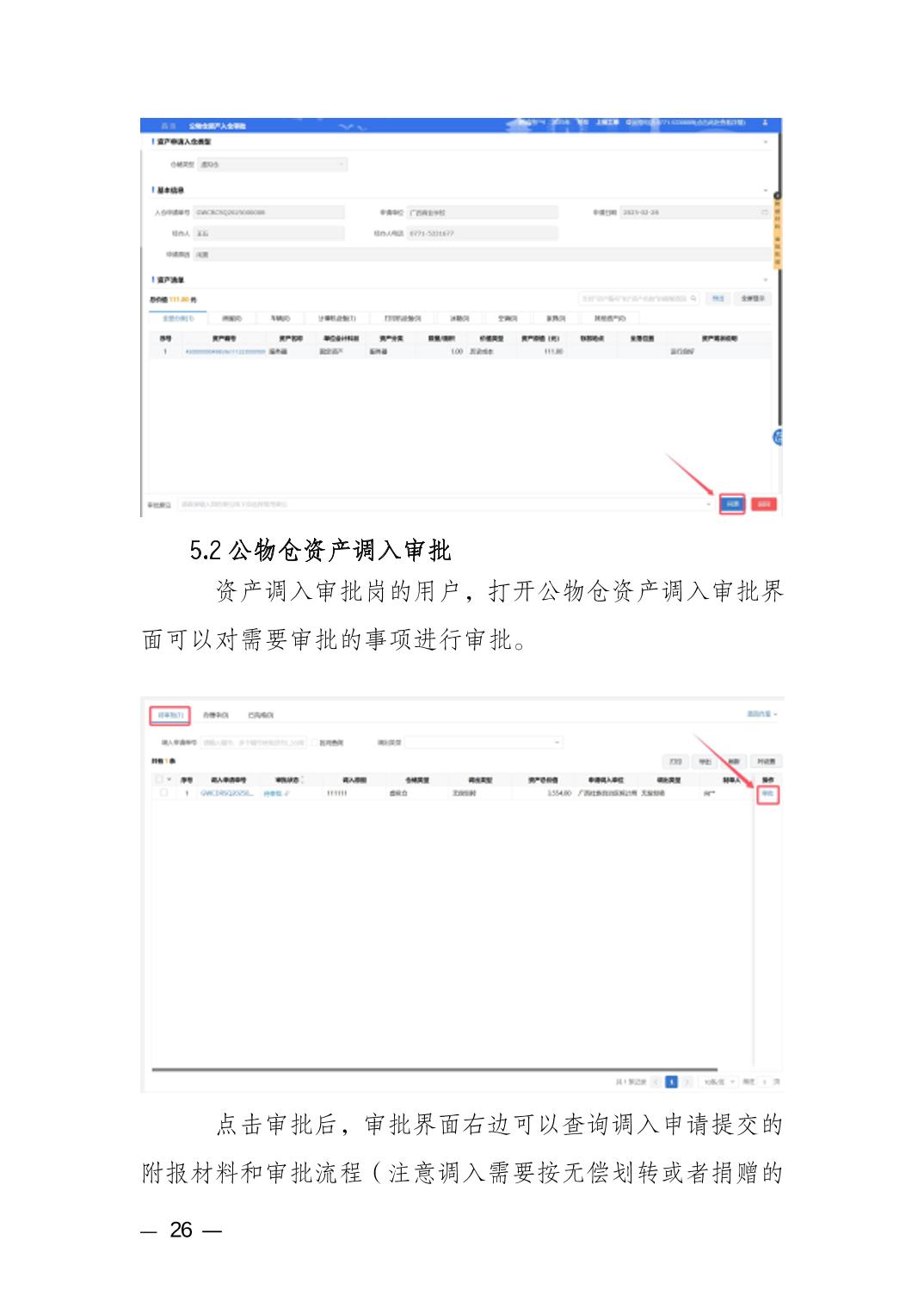Screen dimensions: 924x1308
Task: Click the blue floating circle icon at right edge
Action: [778, 437]
